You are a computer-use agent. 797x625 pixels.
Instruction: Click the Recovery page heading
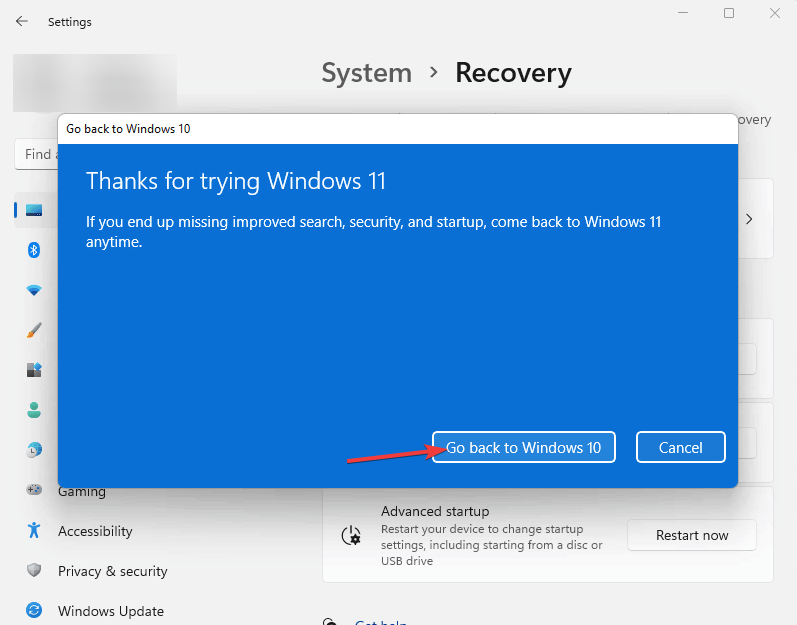coord(513,74)
